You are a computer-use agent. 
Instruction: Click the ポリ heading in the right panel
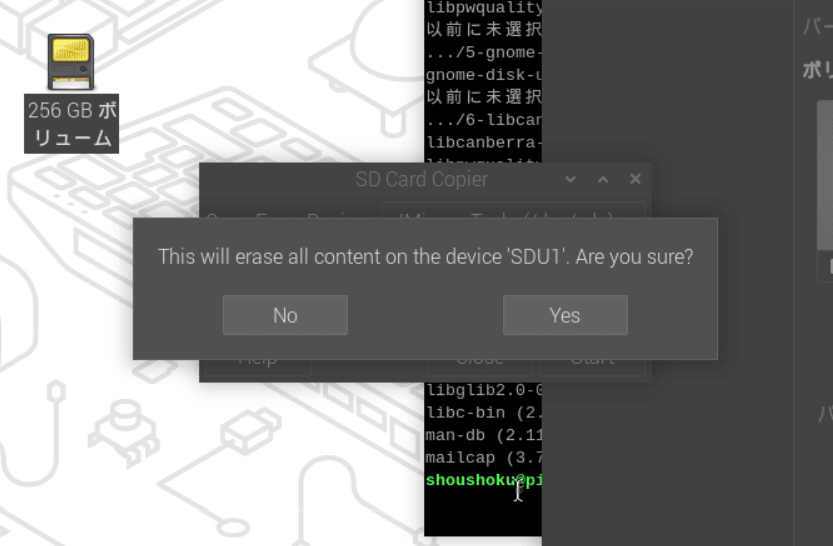coord(818,70)
